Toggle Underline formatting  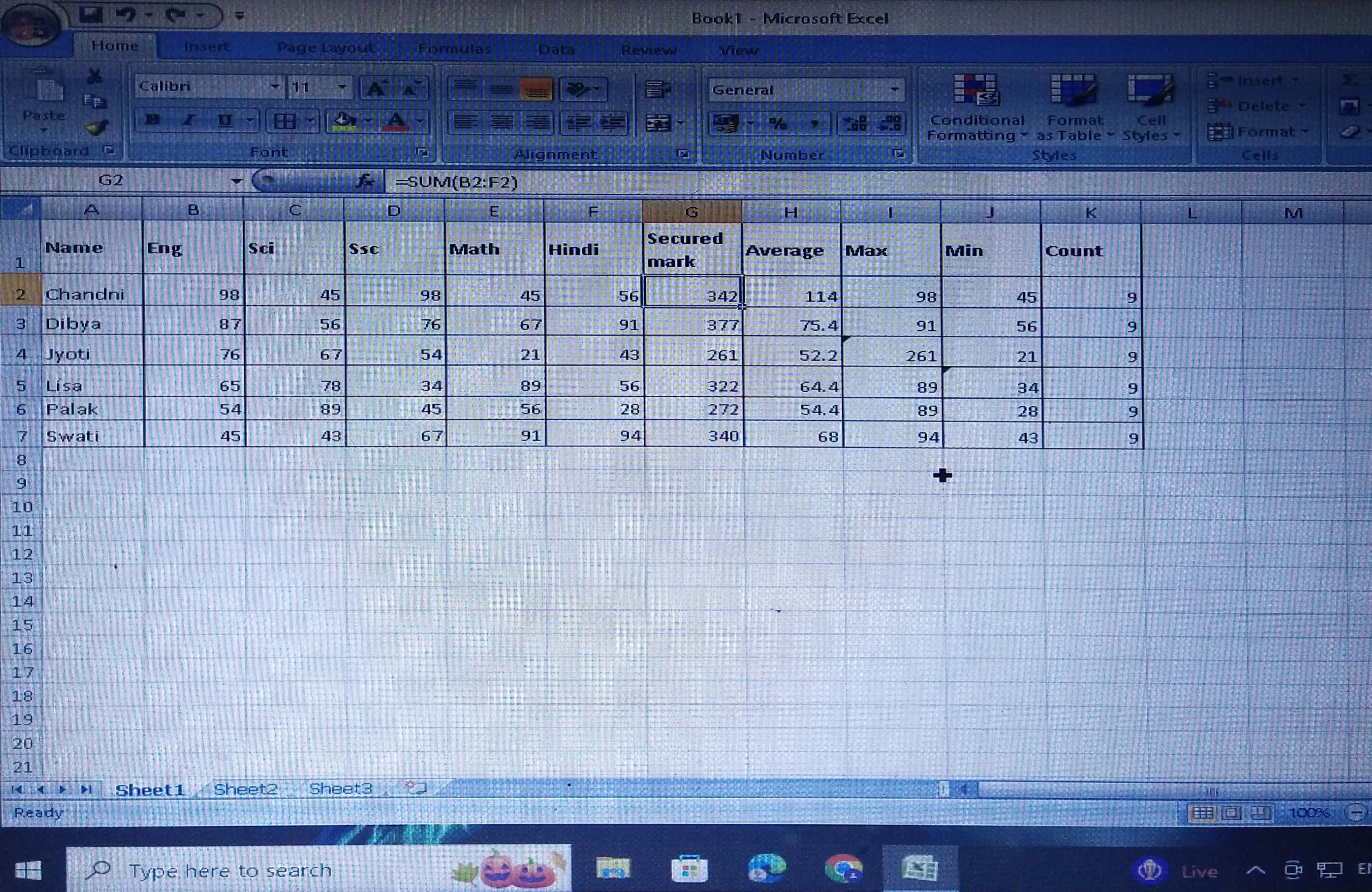tap(224, 120)
